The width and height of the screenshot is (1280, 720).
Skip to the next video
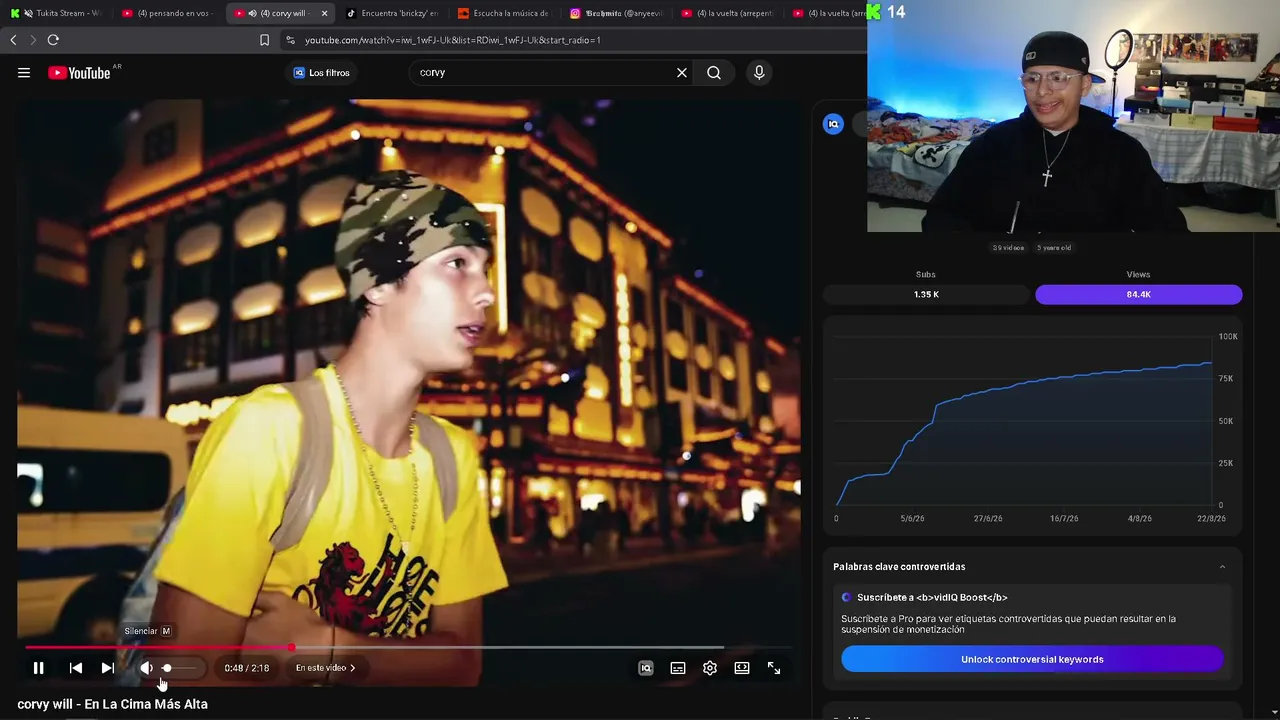point(108,668)
